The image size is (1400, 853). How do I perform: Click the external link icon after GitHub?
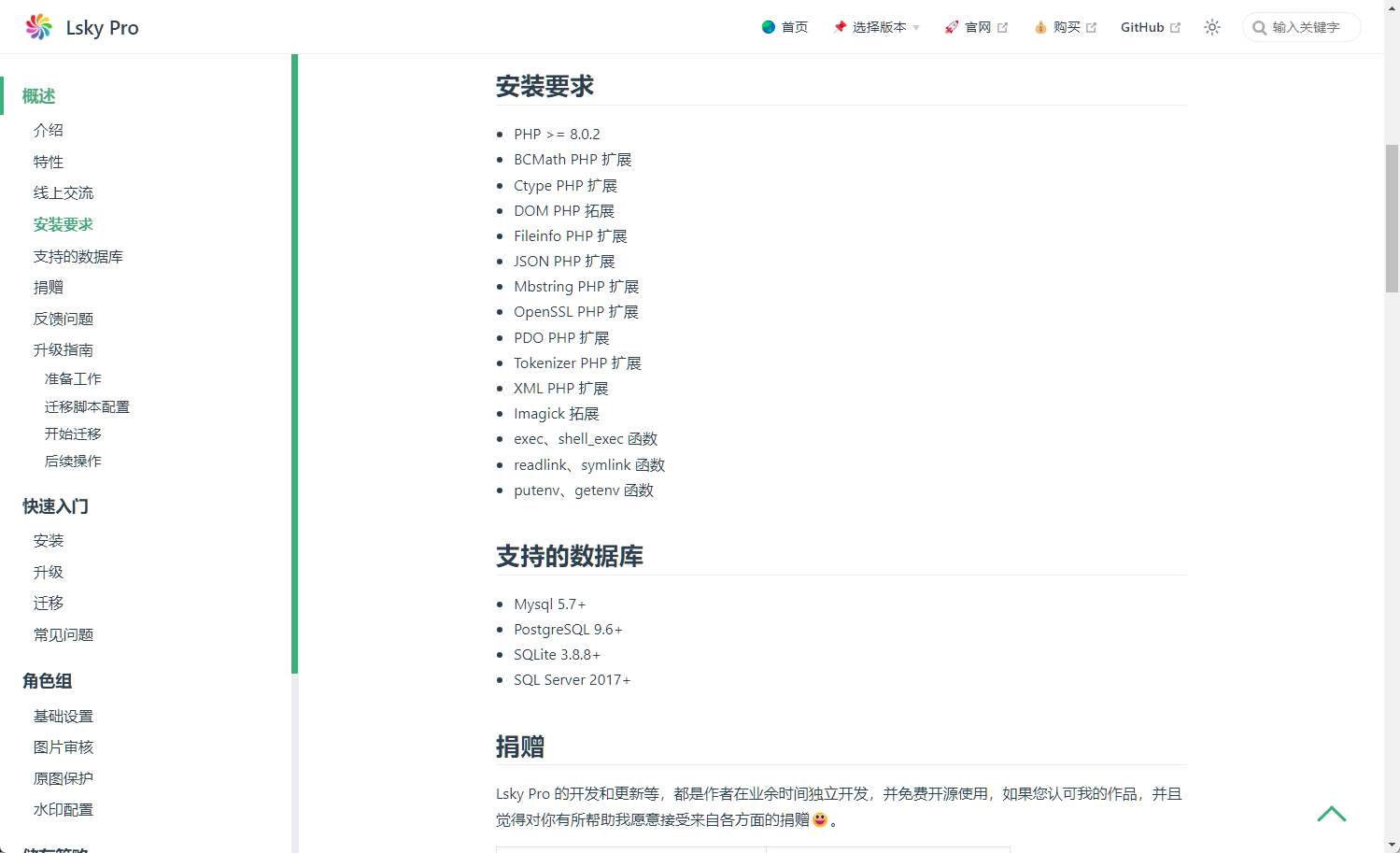pos(1175,28)
